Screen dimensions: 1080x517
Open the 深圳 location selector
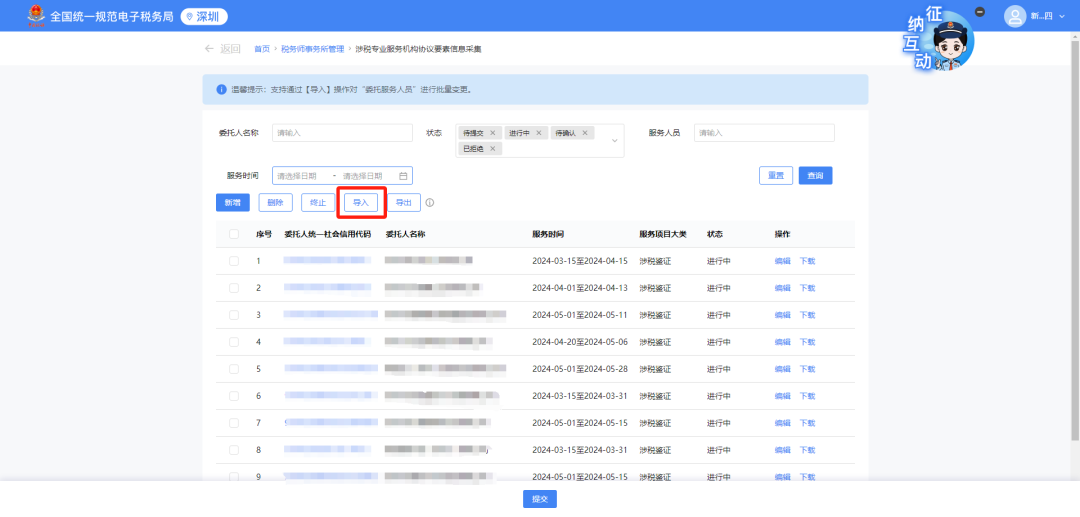coord(204,17)
